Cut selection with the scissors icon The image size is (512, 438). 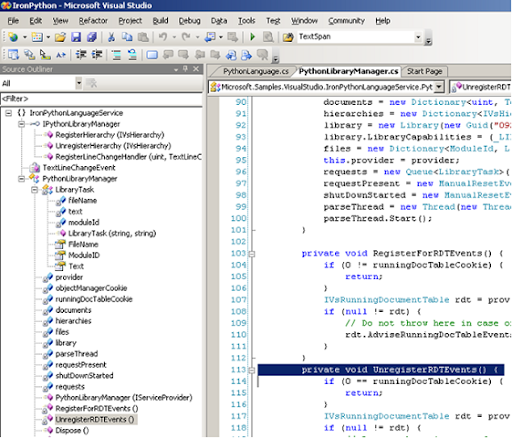click(x=111, y=37)
